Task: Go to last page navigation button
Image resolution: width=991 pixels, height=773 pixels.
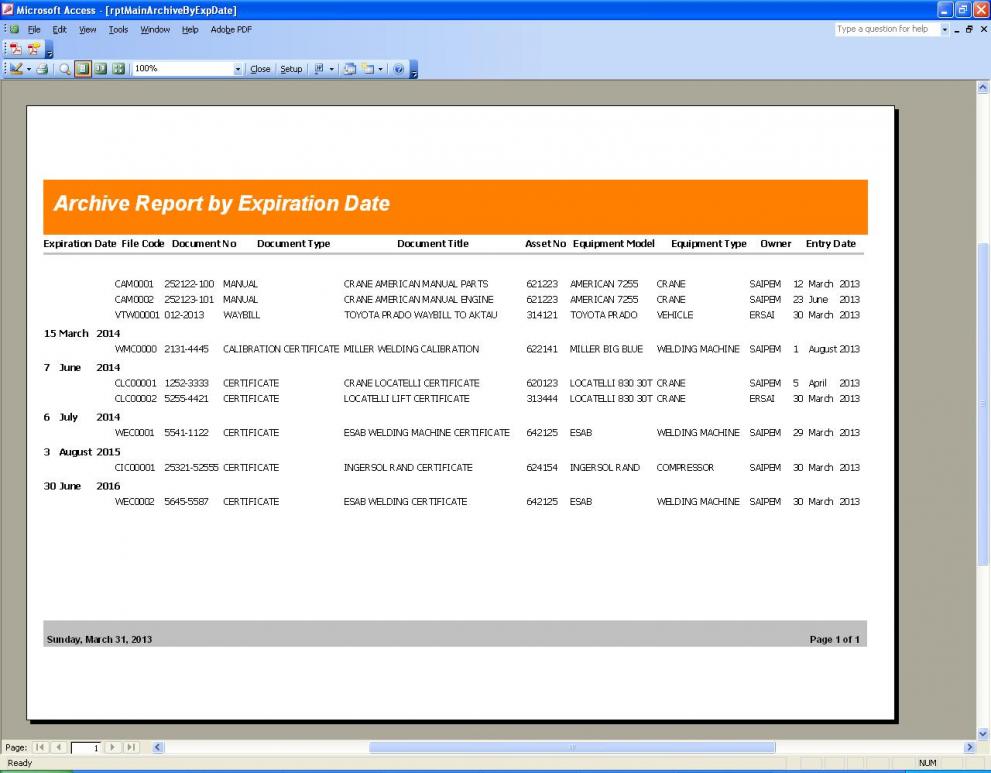Action: tap(131, 747)
